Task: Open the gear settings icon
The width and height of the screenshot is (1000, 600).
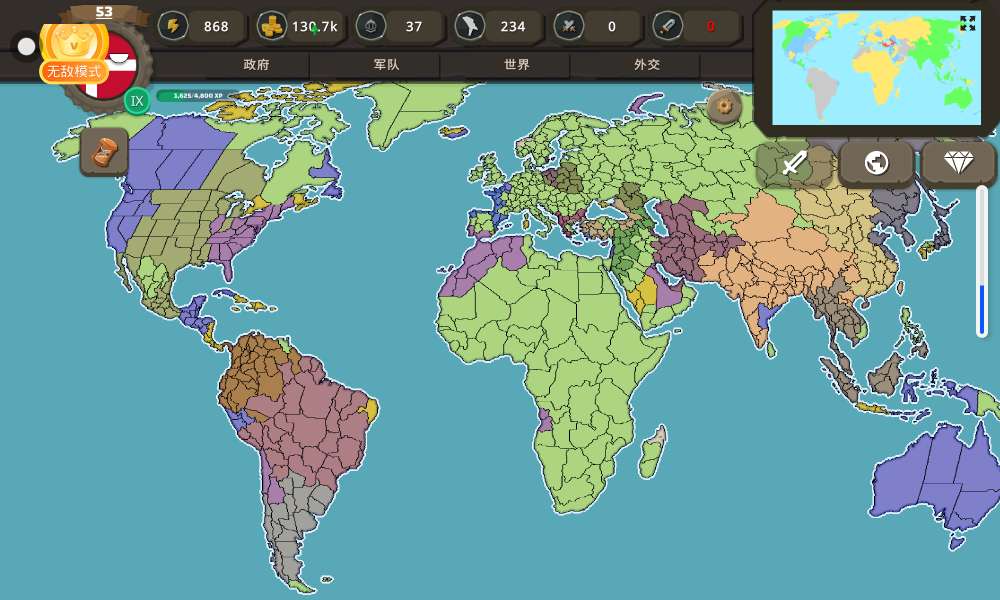Action: [x=724, y=105]
